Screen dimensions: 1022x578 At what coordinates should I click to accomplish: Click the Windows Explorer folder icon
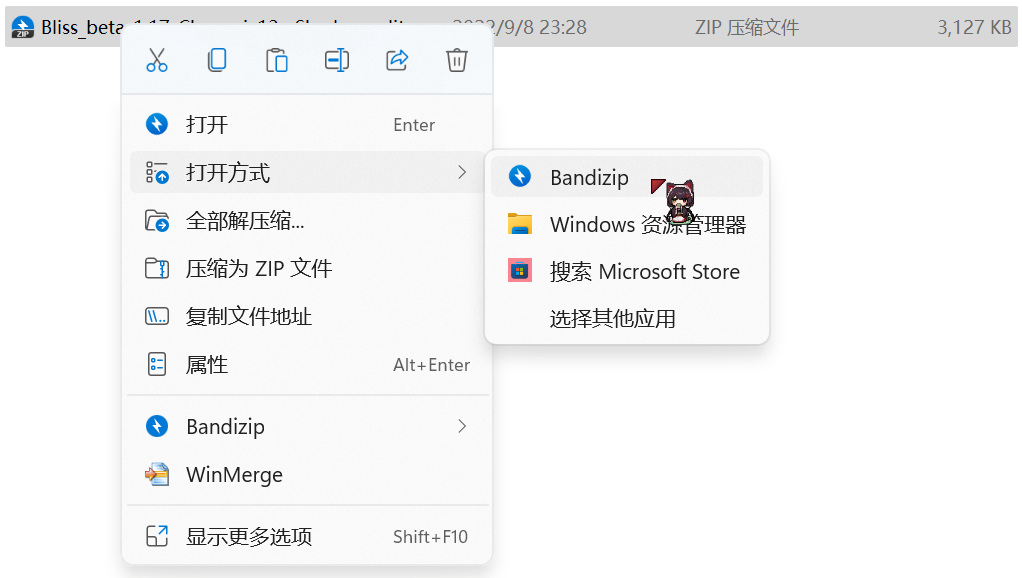(519, 224)
